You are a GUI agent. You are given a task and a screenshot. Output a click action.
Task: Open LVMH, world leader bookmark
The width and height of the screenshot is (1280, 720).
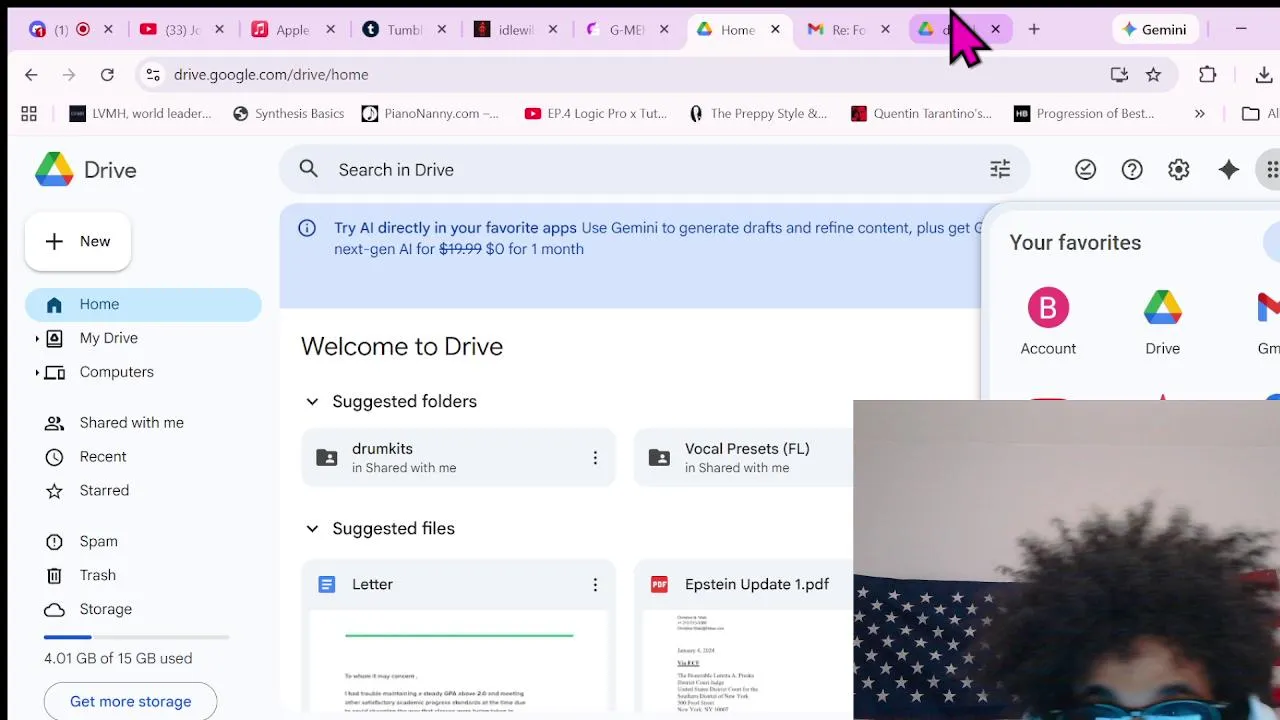click(x=141, y=114)
